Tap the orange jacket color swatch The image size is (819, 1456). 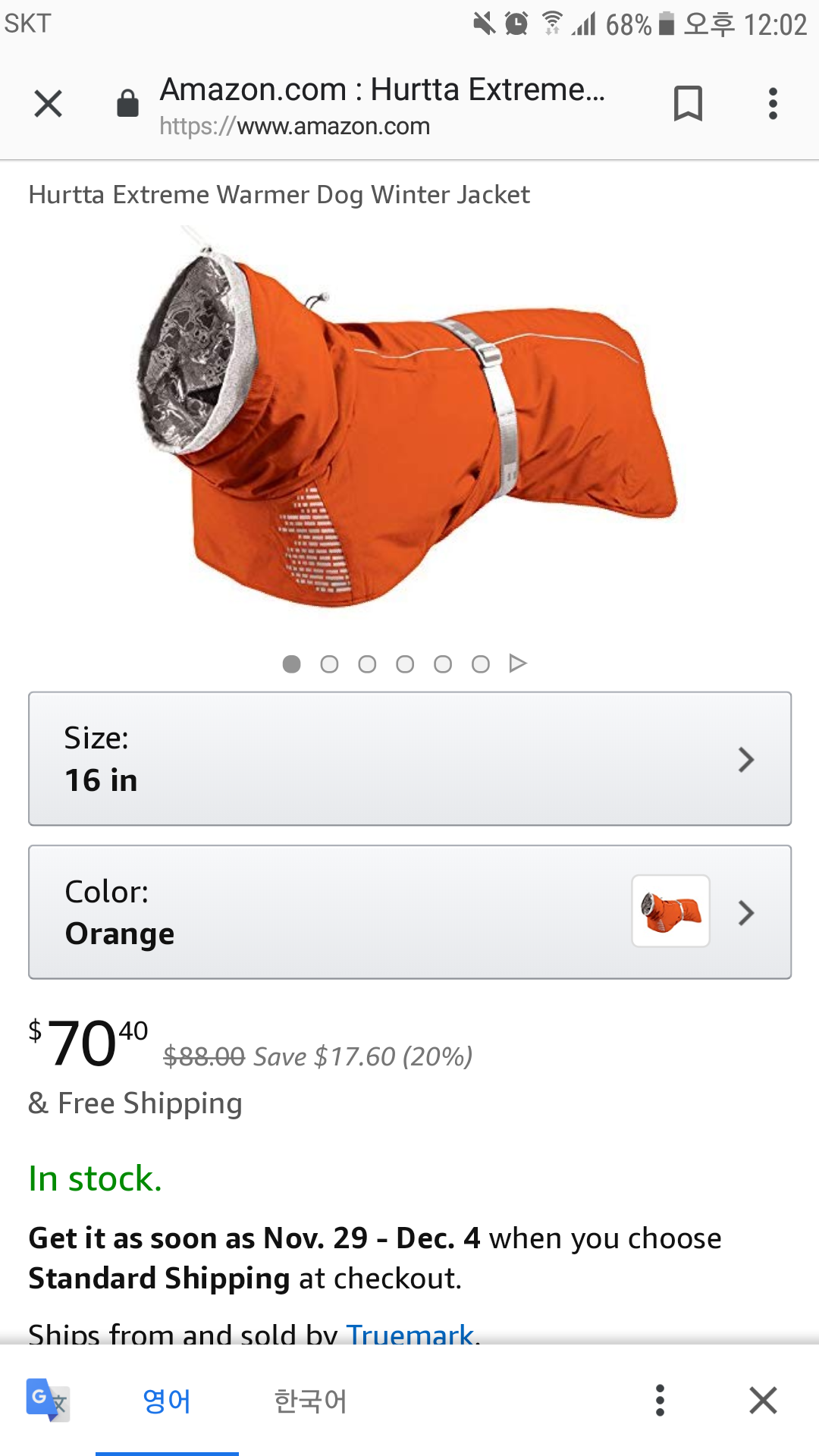pos(671,911)
